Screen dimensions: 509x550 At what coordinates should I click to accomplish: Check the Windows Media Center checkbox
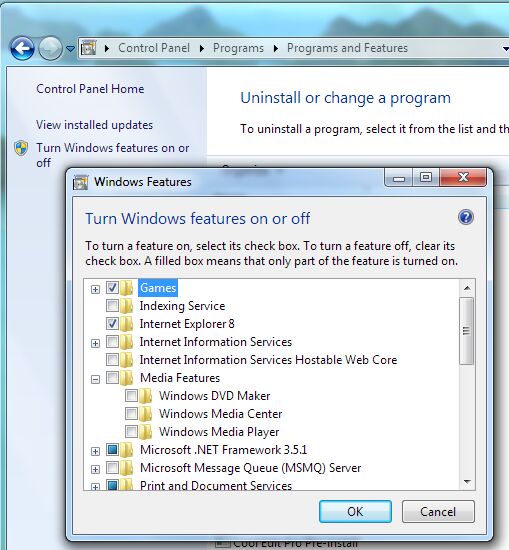[131, 414]
